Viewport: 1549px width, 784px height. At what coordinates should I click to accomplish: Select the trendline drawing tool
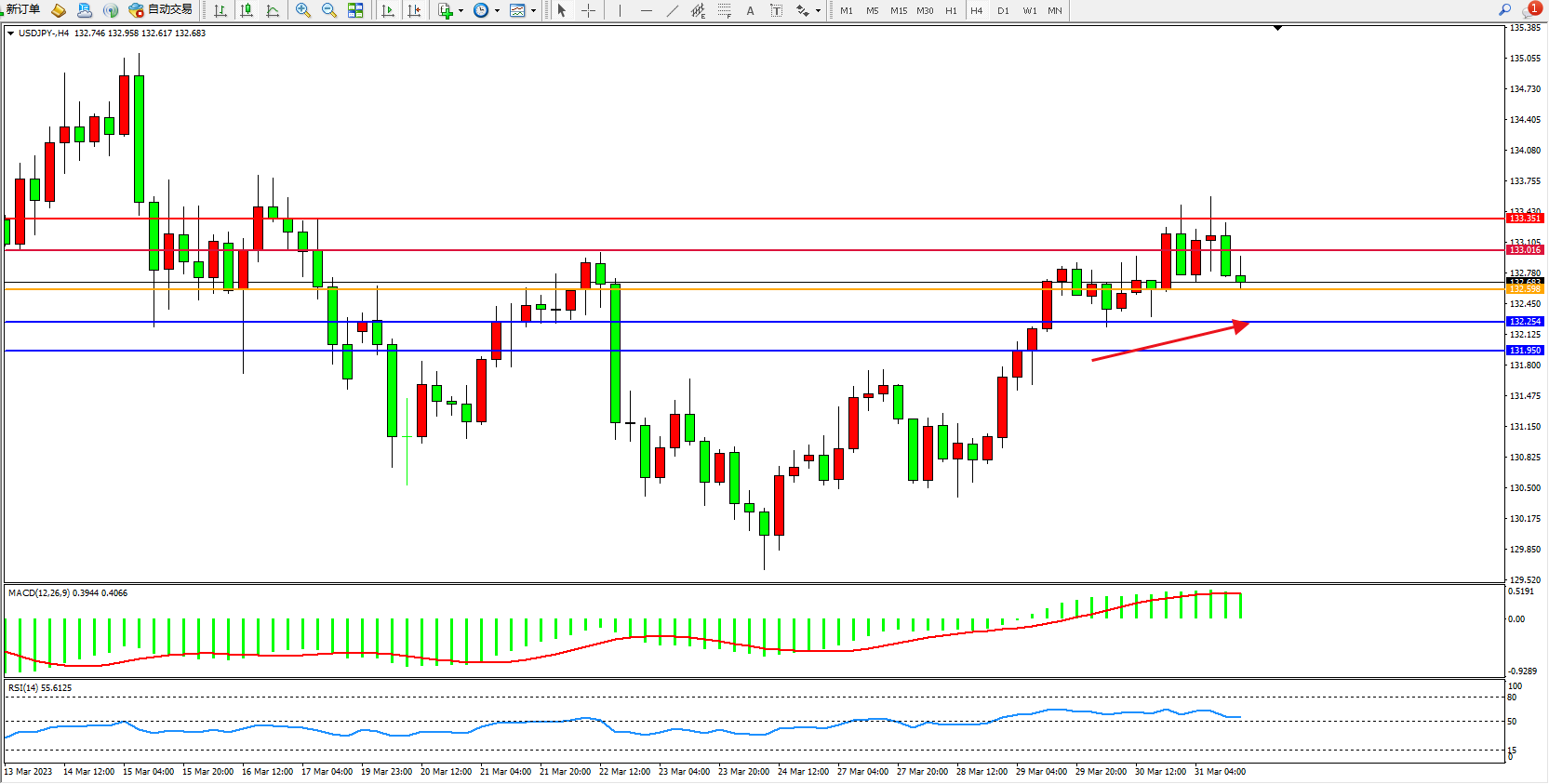pos(673,10)
